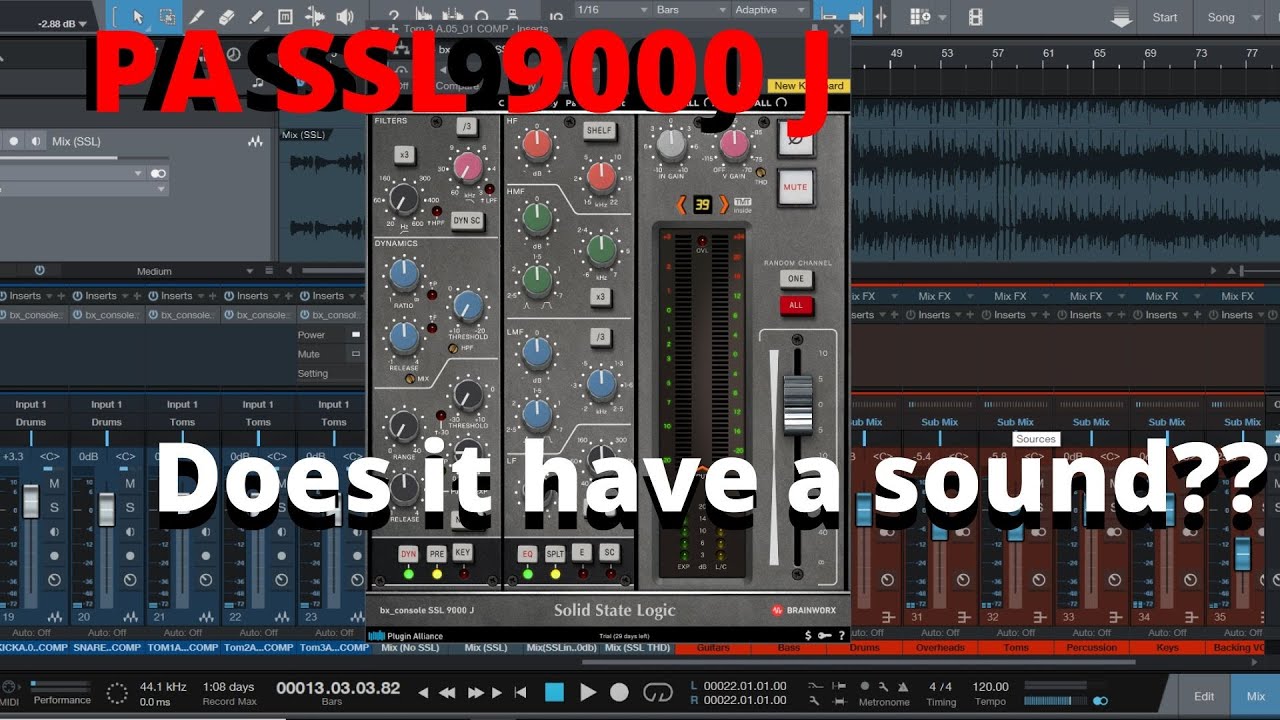Select the Overheads bus channel label

pyautogui.click(x=939, y=648)
